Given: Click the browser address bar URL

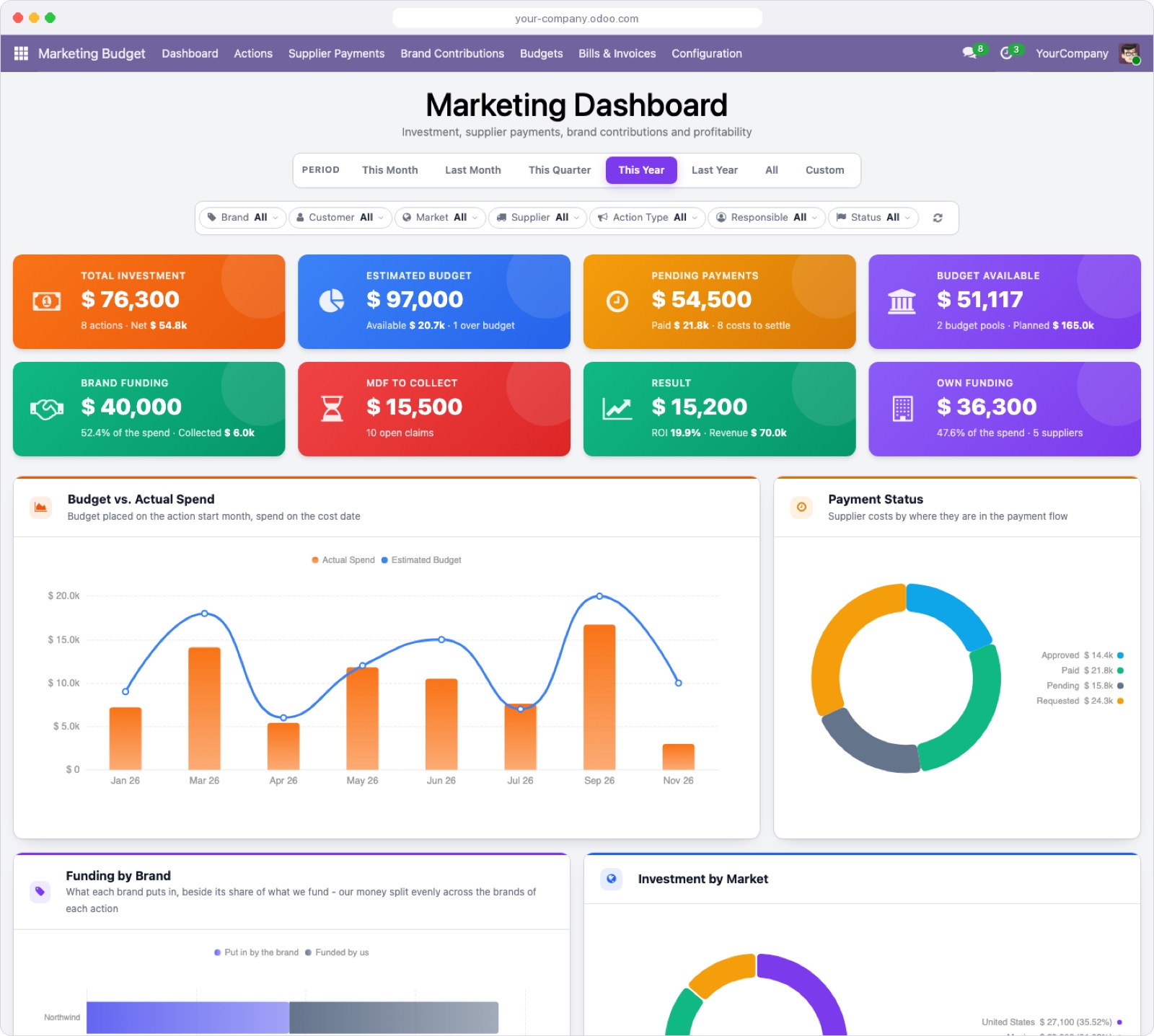Looking at the screenshot, I should pyautogui.click(x=577, y=18).
